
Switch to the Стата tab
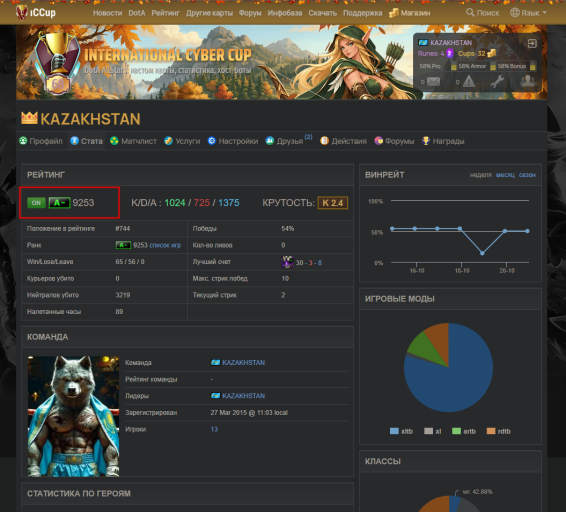pos(87,141)
